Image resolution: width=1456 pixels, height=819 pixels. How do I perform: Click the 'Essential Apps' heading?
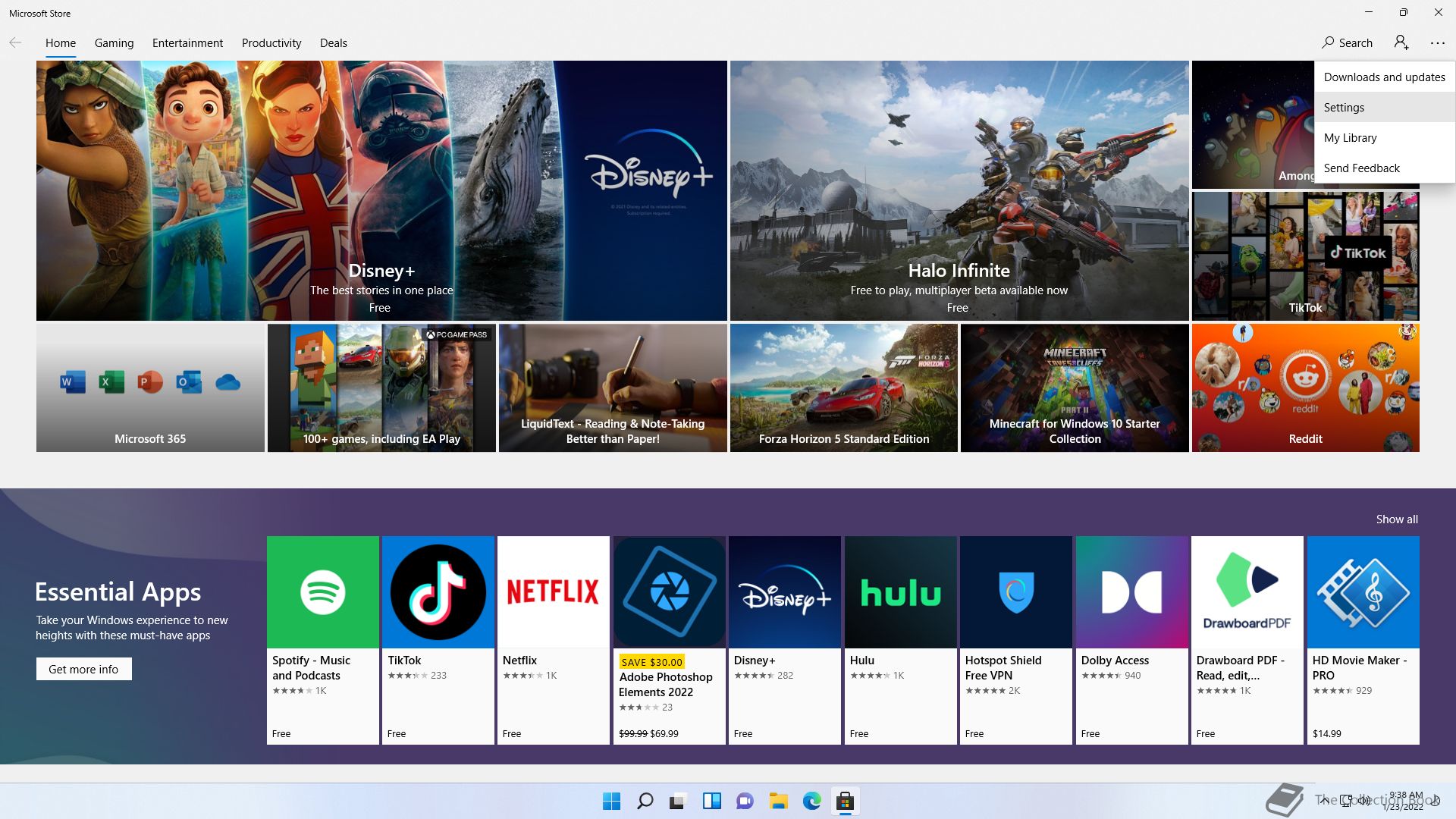click(118, 592)
